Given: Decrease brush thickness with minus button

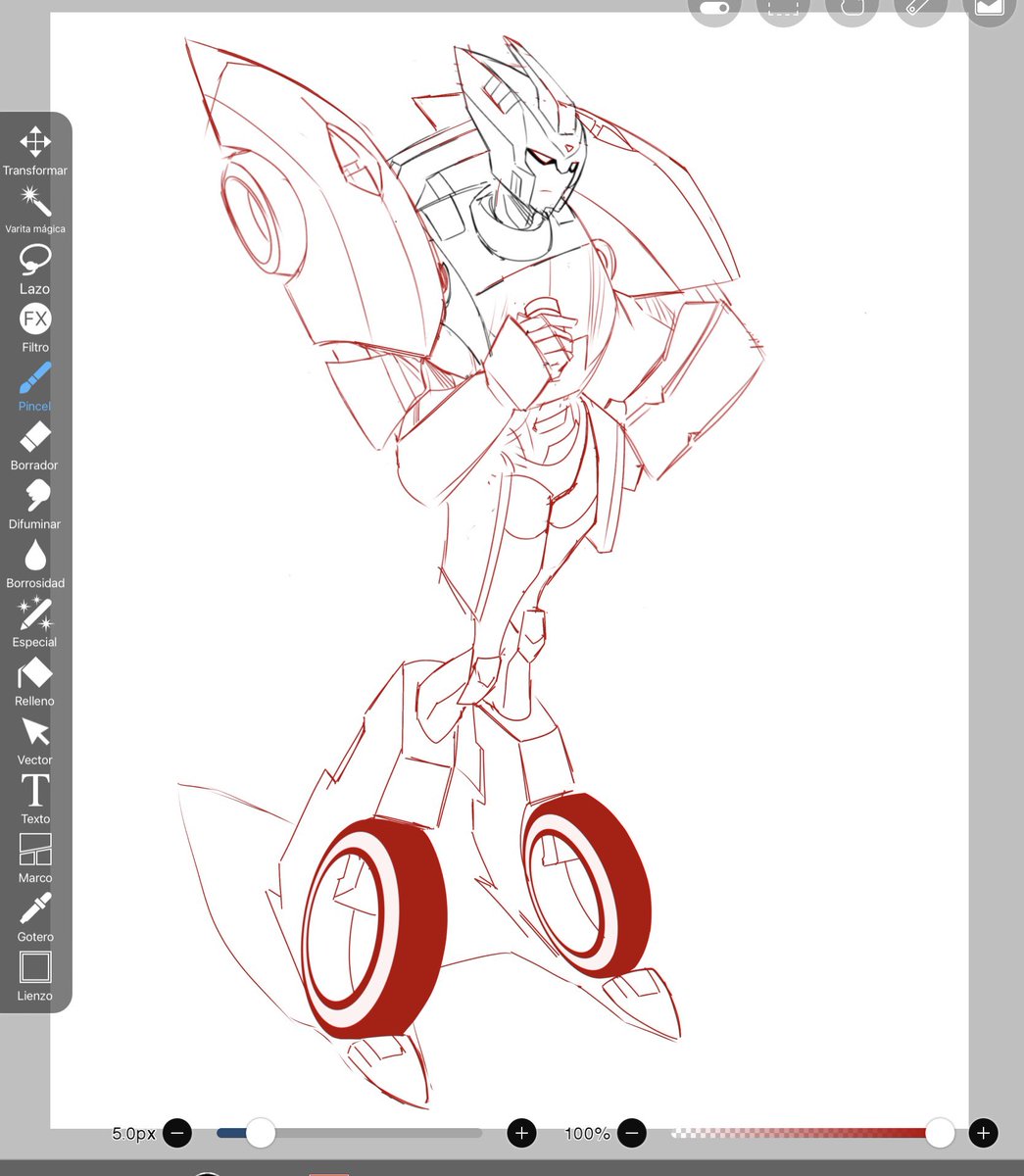Looking at the screenshot, I should pyautogui.click(x=177, y=1134).
